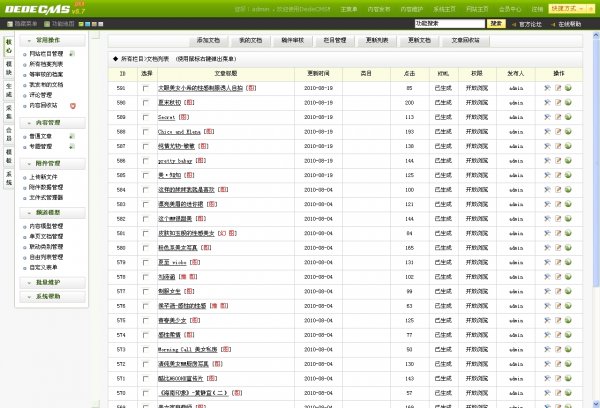Screen dimensions: 600x408
Task: Switch to the 核心 vertical tab
Action: click(x=9, y=46)
